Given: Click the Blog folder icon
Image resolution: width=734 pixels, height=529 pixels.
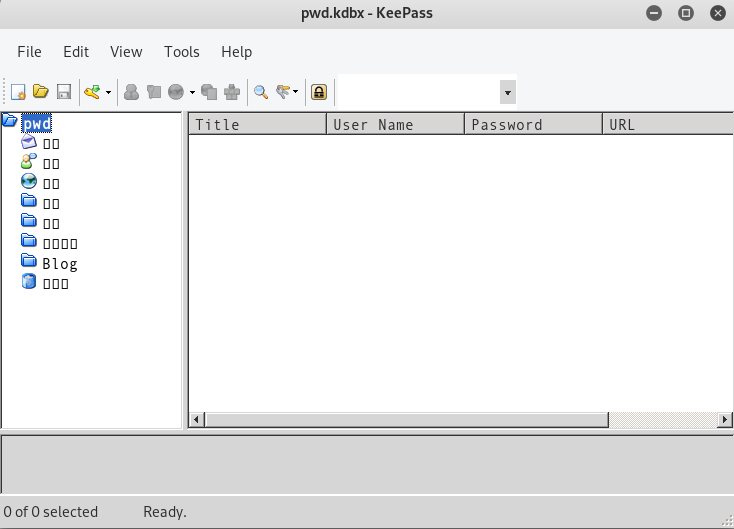Looking at the screenshot, I should tap(29, 260).
